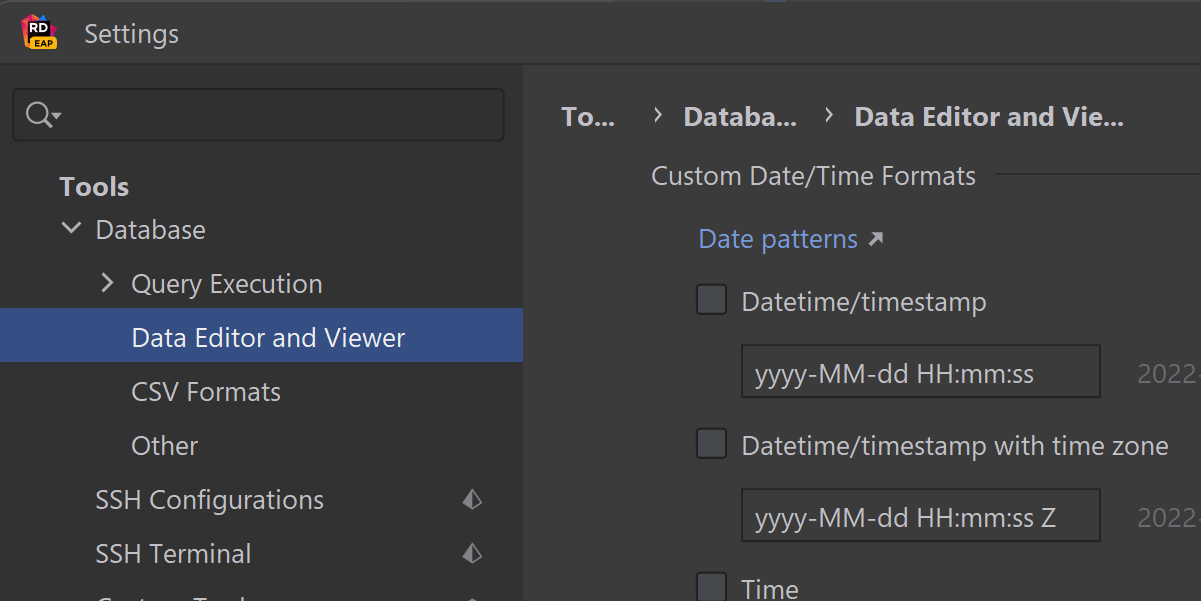Screen dimensions: 1201x601
Task: Click the breadcrumb chevron after Tools
Action: point(657,116)
